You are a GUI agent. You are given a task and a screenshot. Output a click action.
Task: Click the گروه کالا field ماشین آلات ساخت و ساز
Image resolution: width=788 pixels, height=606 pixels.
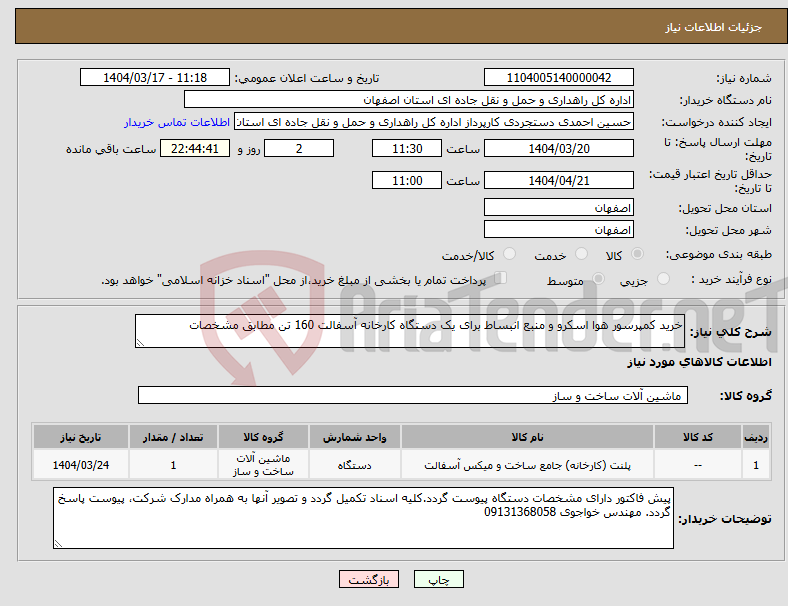point(413,395)
